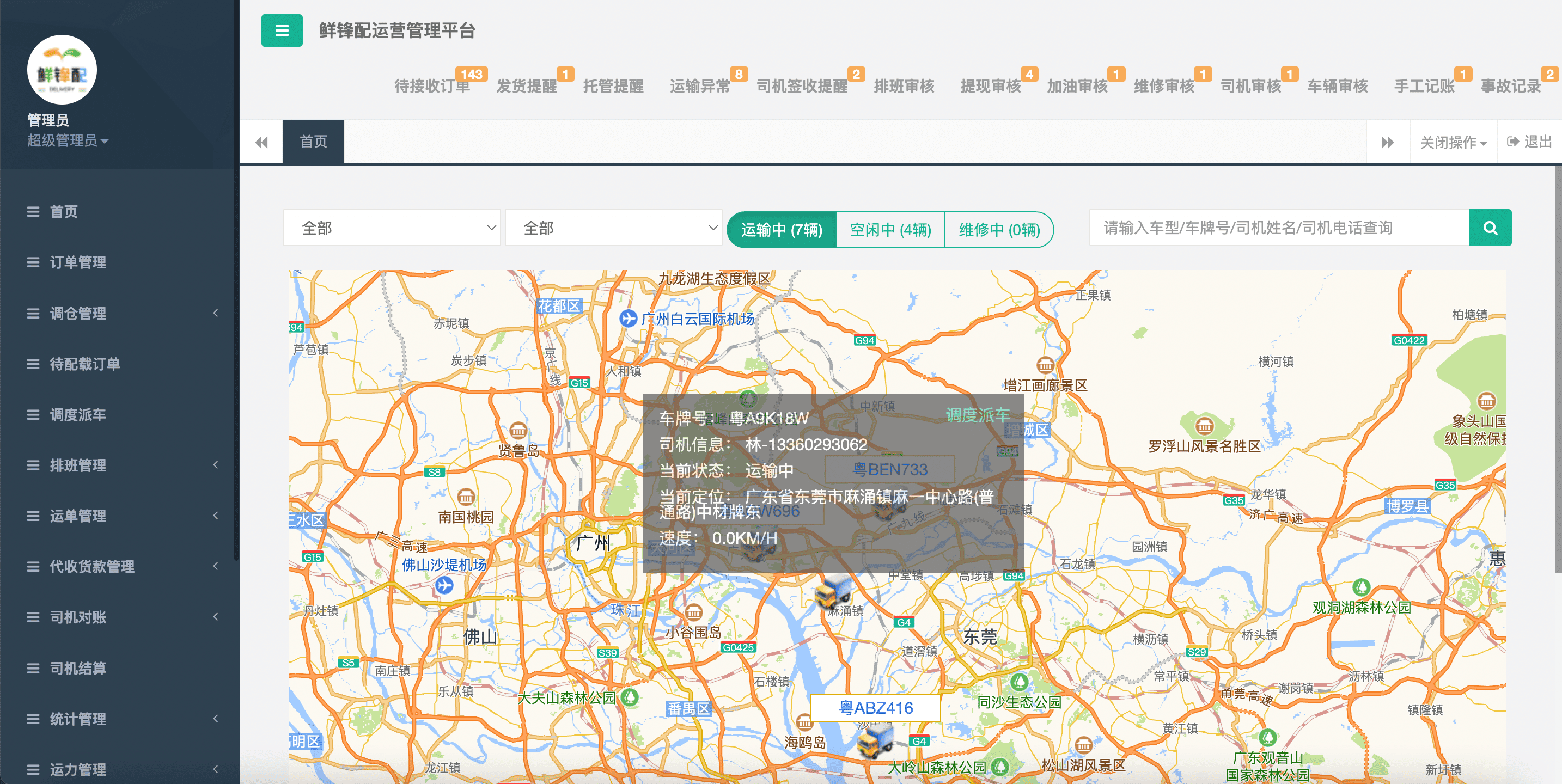Expand 统计管理 in the sidebar
Viewport: 1562px width, 784px height.
(119, 719)
